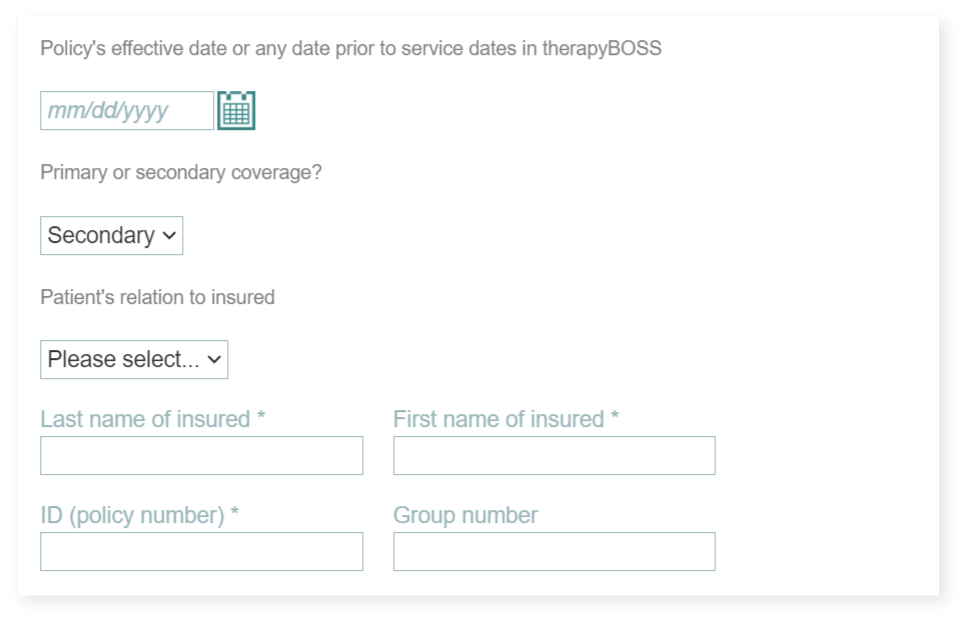Expand the 'Please select...' relation dropdown

pos(133,360)
